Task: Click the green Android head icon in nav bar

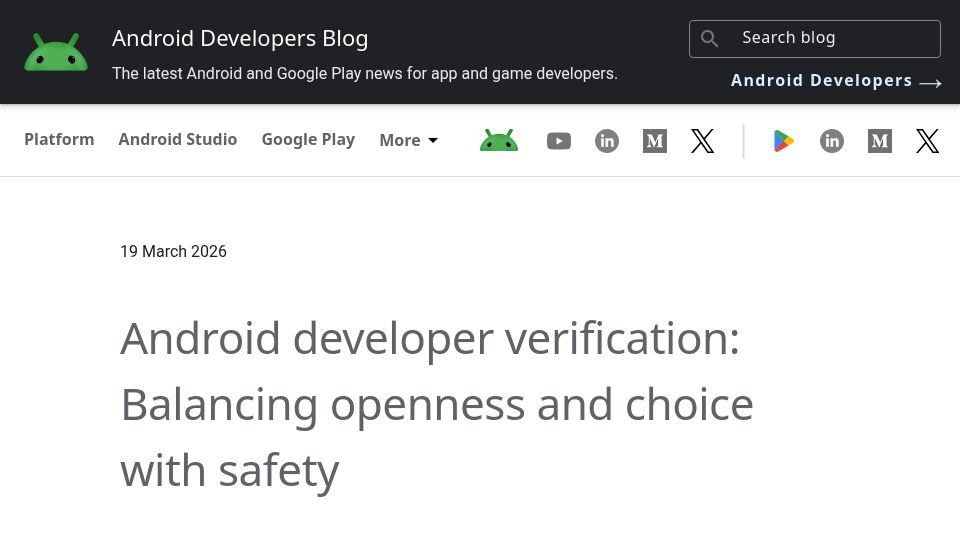Action: [x=499, y=141]
